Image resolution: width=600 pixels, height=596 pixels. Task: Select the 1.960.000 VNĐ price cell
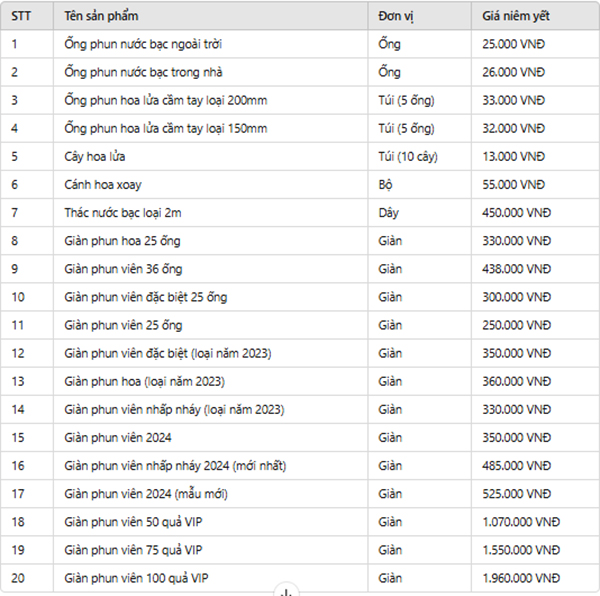pyautogui.click(x=520, y=578)
